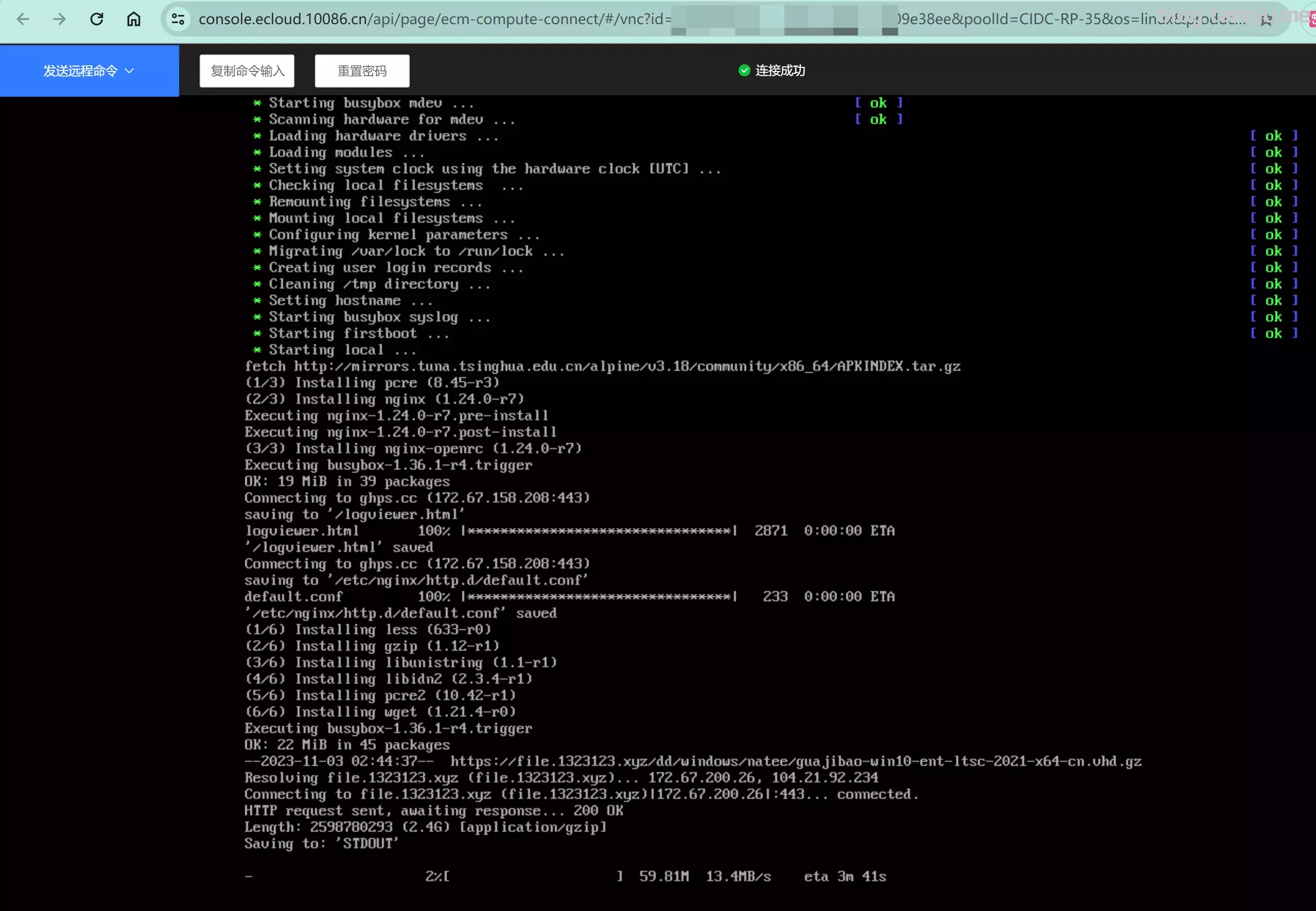Click the logviewer.html 100% progress bar

tap(599, 531)
